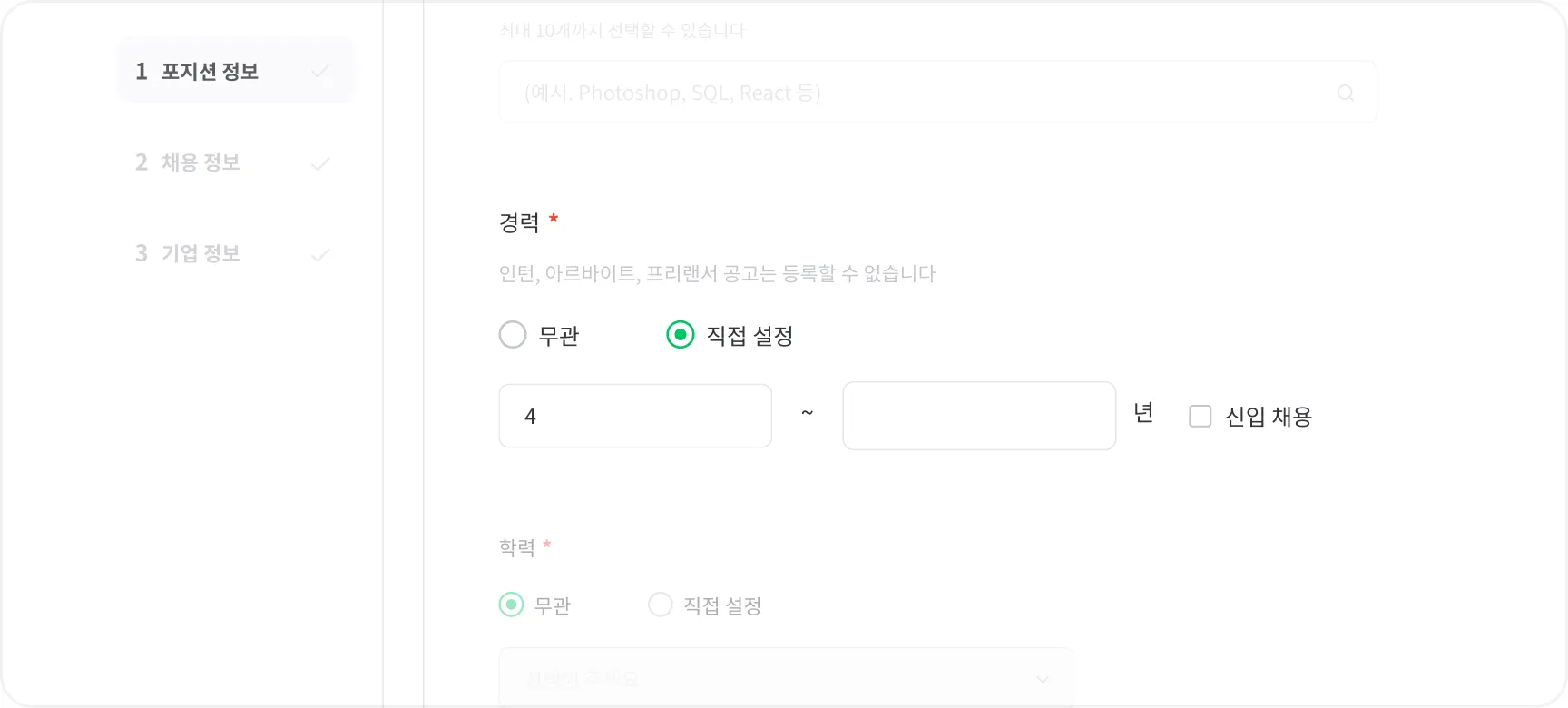This screenshot has width=1568, height=708.
Task: Focus the skills search box with Photoshop placeholder
Action: [916, 93]
